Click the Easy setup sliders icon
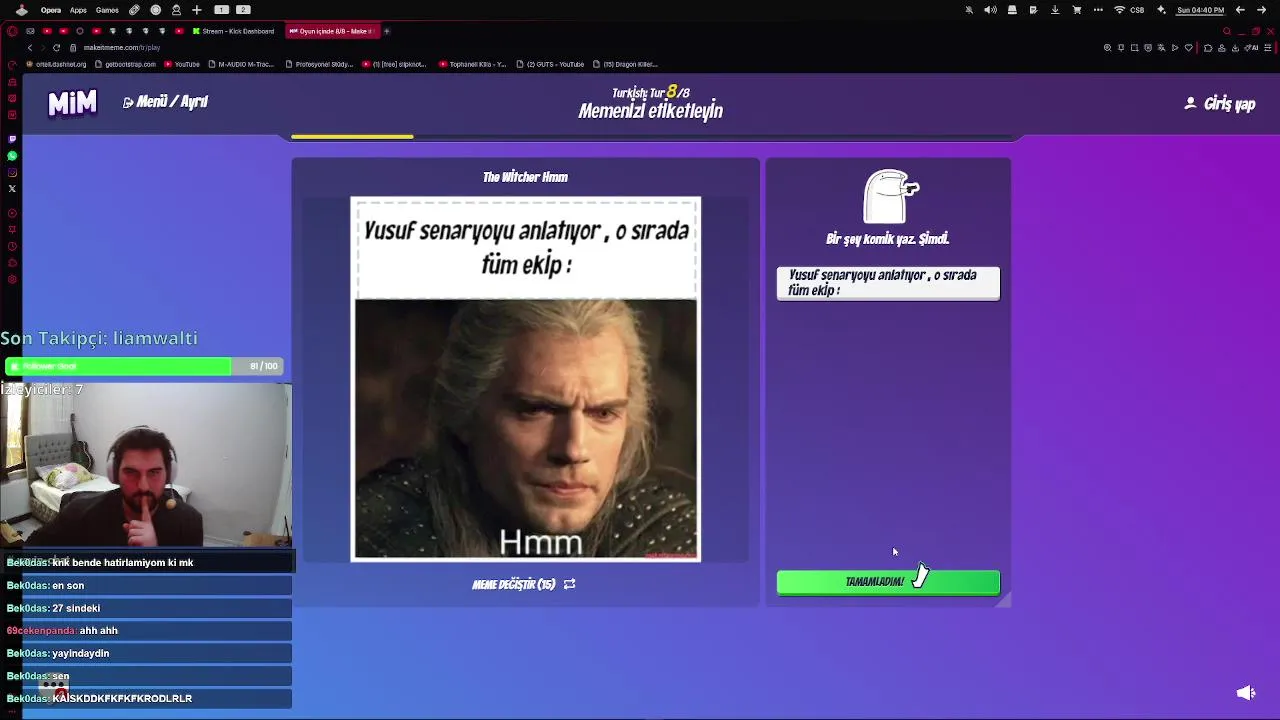This screenshot has height=720, width=1280. (x=1267, y=48)
